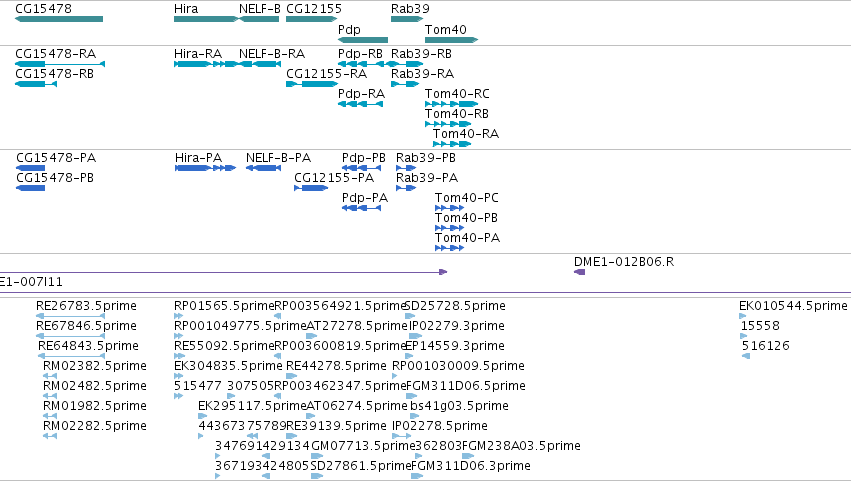Screen dimensions: 851x481
Task: Select EST RM02382.5prime
Action: (x=94, y=366)
